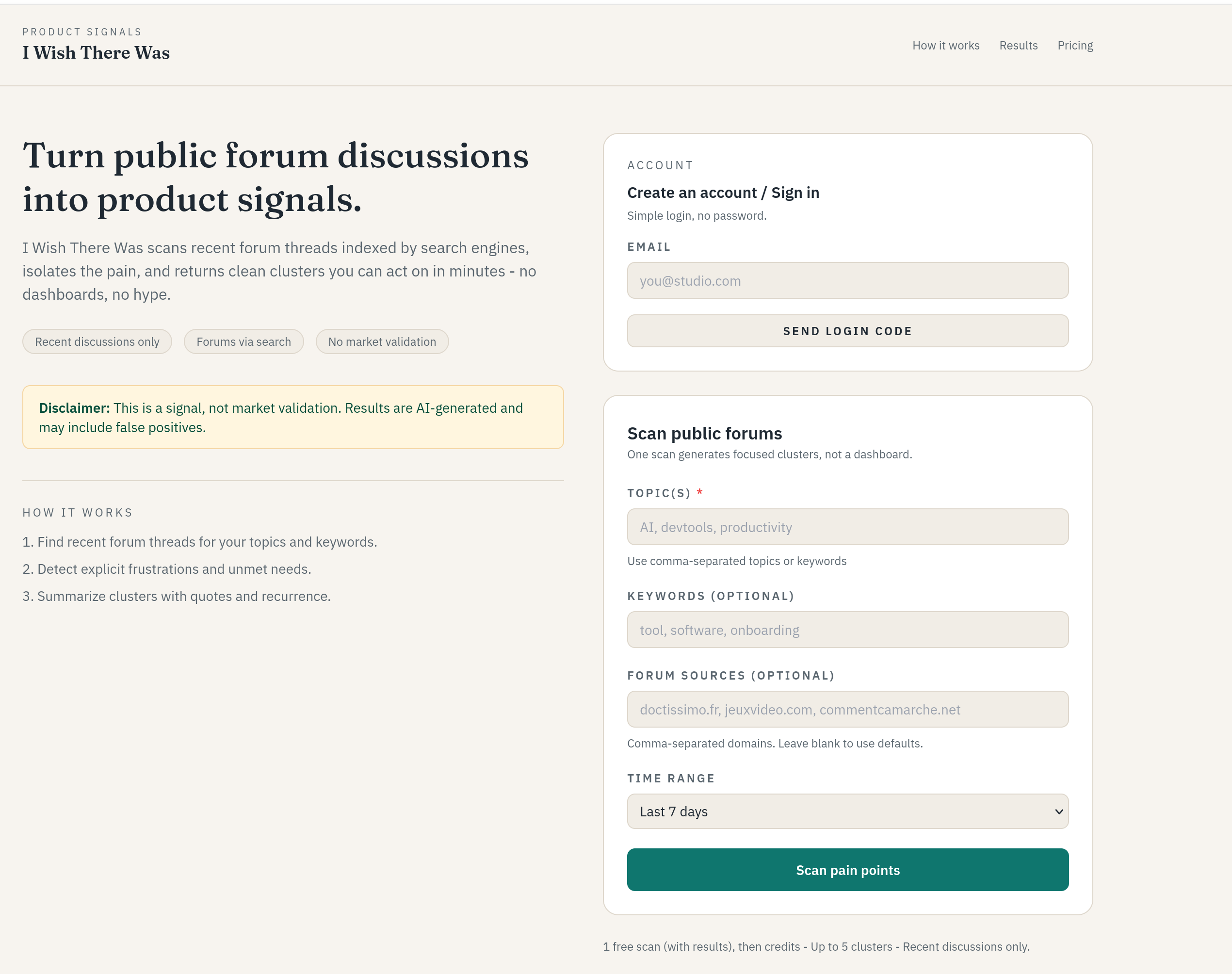
Task: Click the optional Keywords field
Action: pos(847,630)
